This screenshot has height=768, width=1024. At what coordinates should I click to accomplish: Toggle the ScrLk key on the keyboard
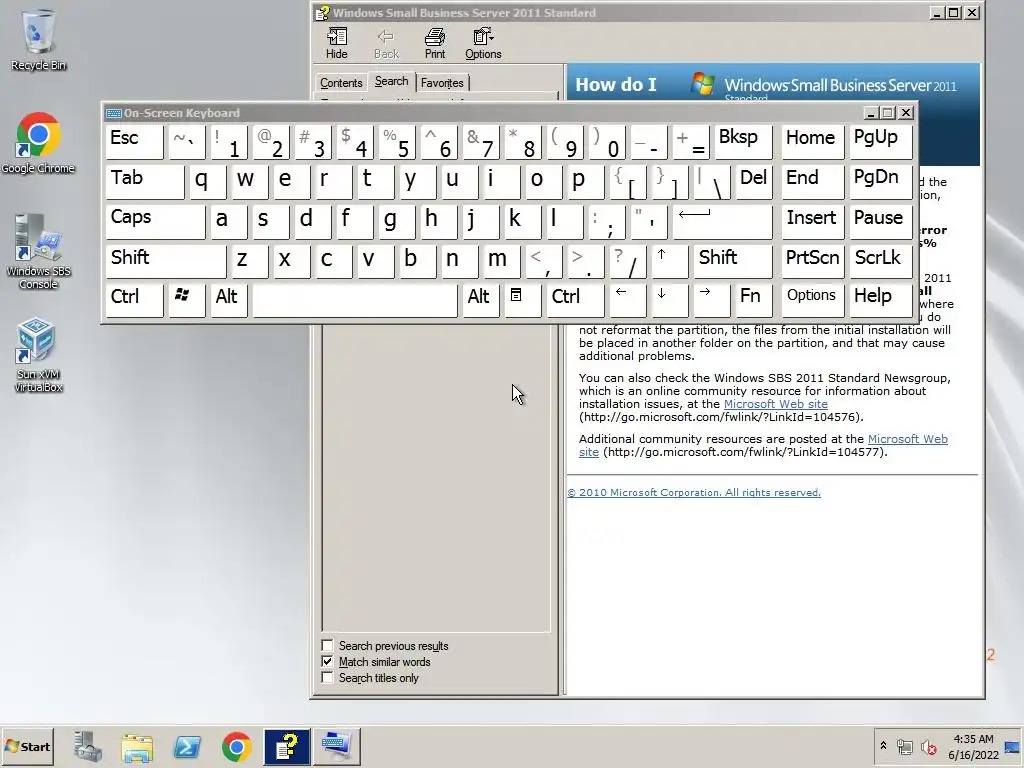(x=880, y=260)
